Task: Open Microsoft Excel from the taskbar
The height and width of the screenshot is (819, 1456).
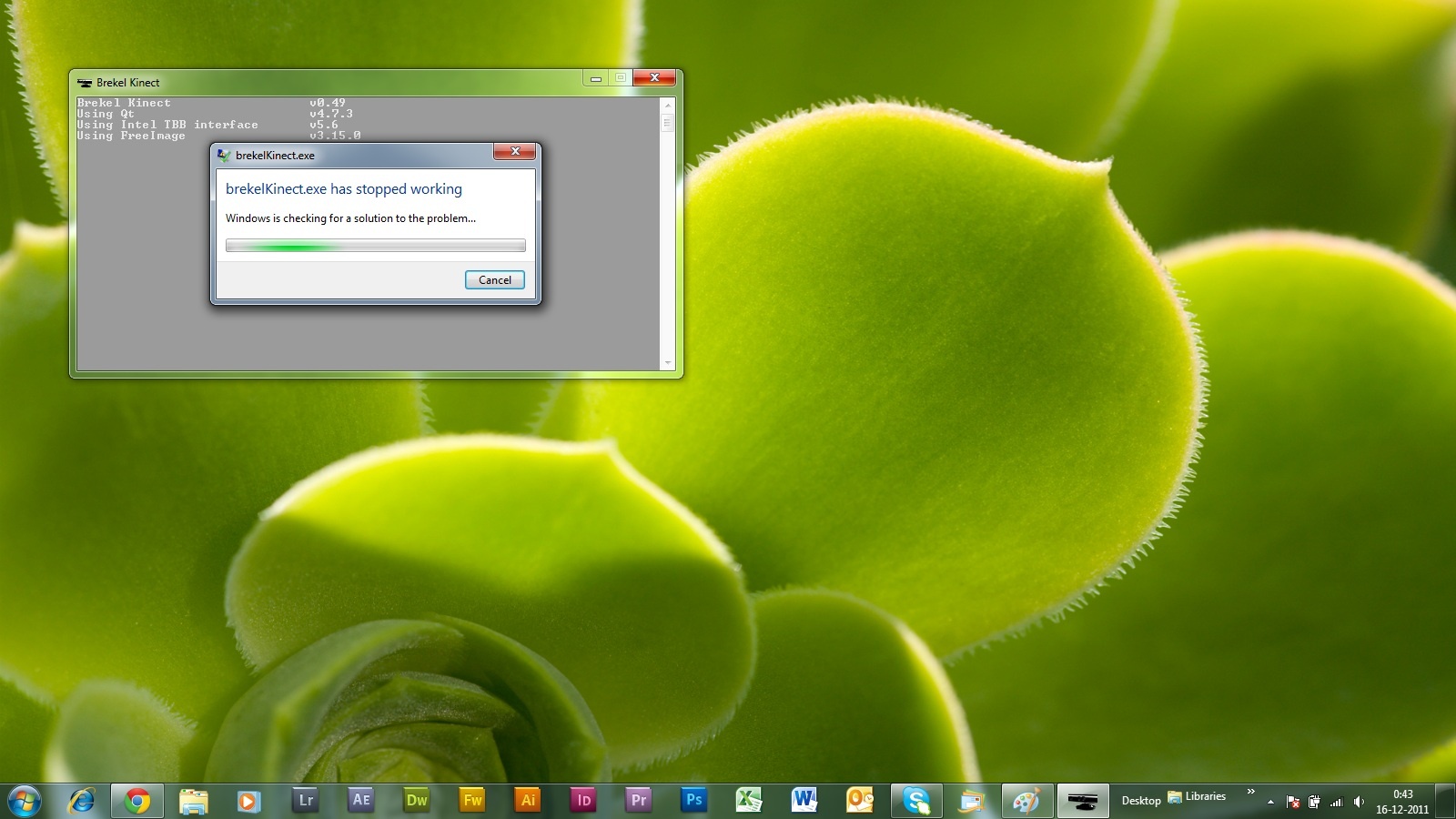Action: [x=749, y=801]
